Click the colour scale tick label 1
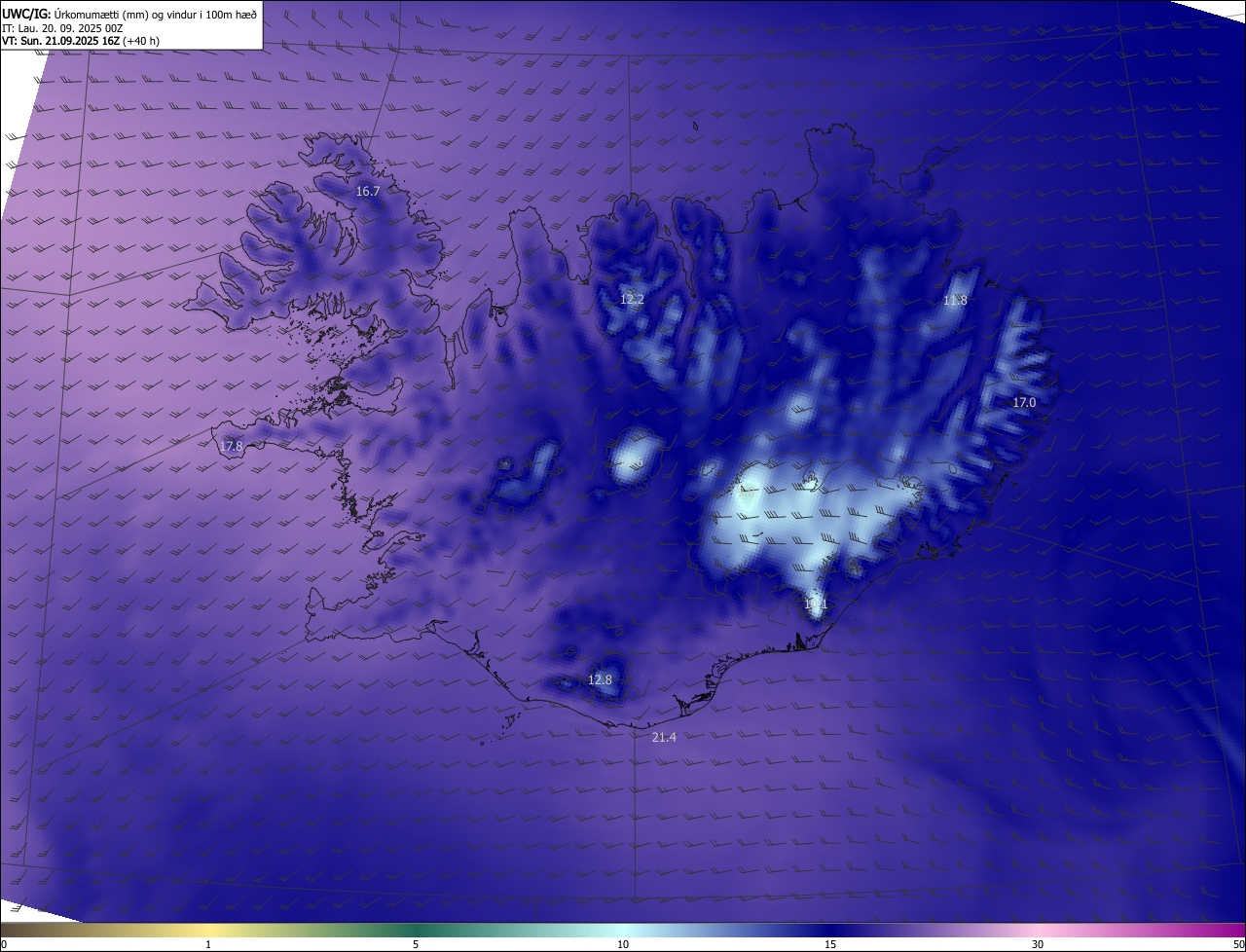The width and height of the screenshot is (1246, 952). [208, 944]
